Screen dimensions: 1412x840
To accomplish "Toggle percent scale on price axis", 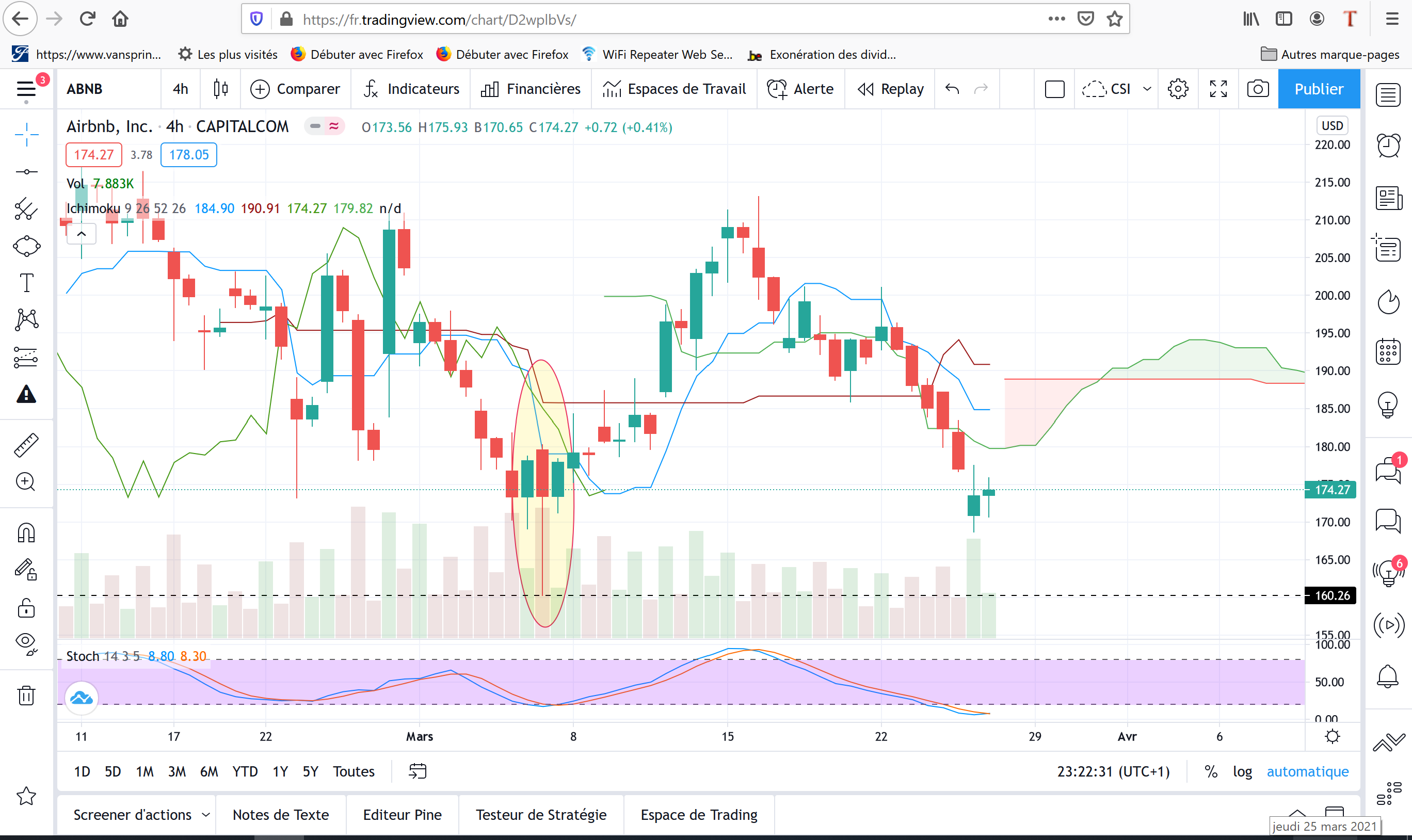I will (1210, 771).
